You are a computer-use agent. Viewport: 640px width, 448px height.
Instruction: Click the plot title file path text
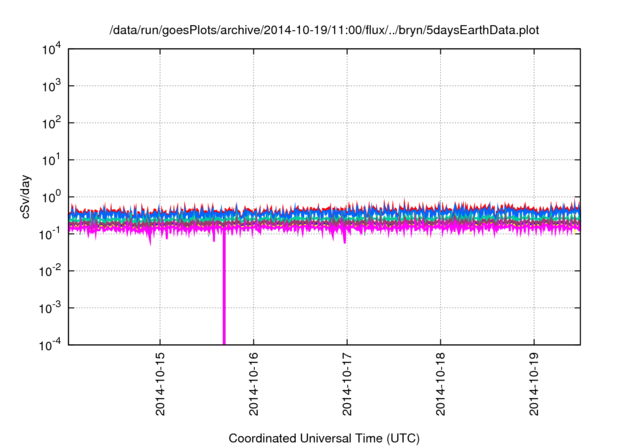(324, 30)
